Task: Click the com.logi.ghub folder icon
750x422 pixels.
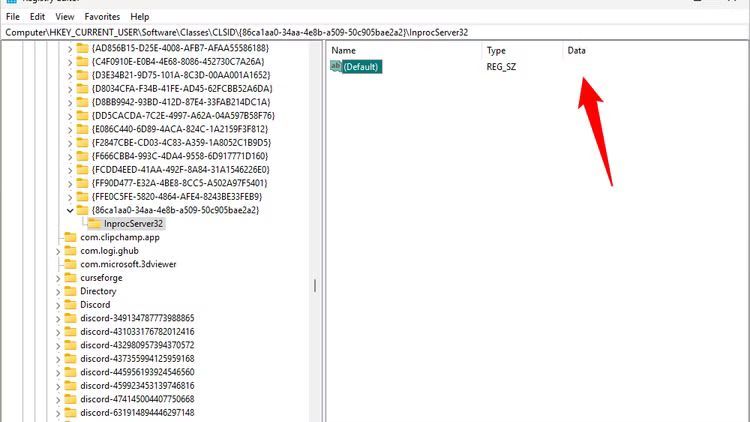Action: click(x=70, y=251)
